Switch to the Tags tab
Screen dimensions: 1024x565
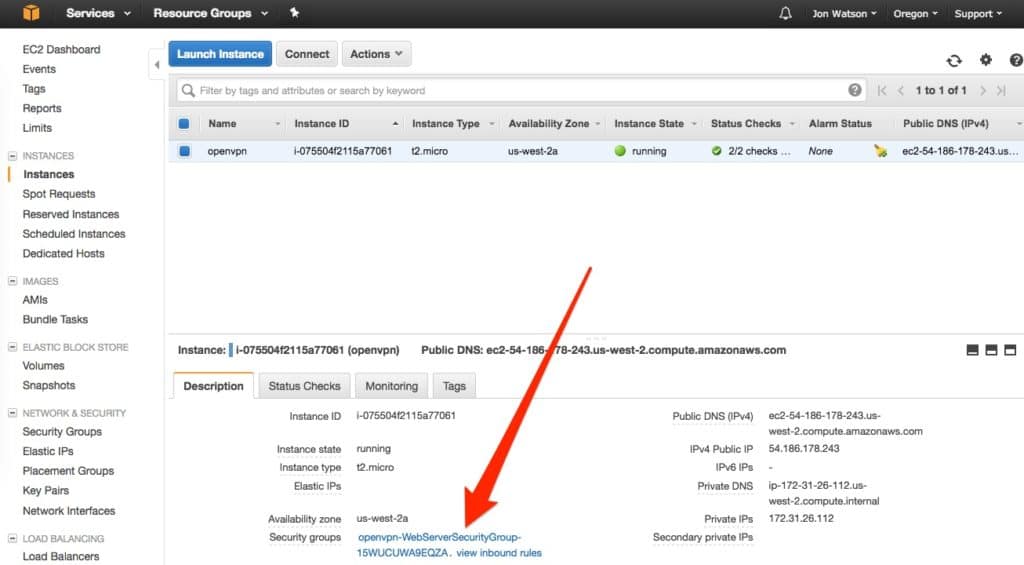(x=454, y=386)
